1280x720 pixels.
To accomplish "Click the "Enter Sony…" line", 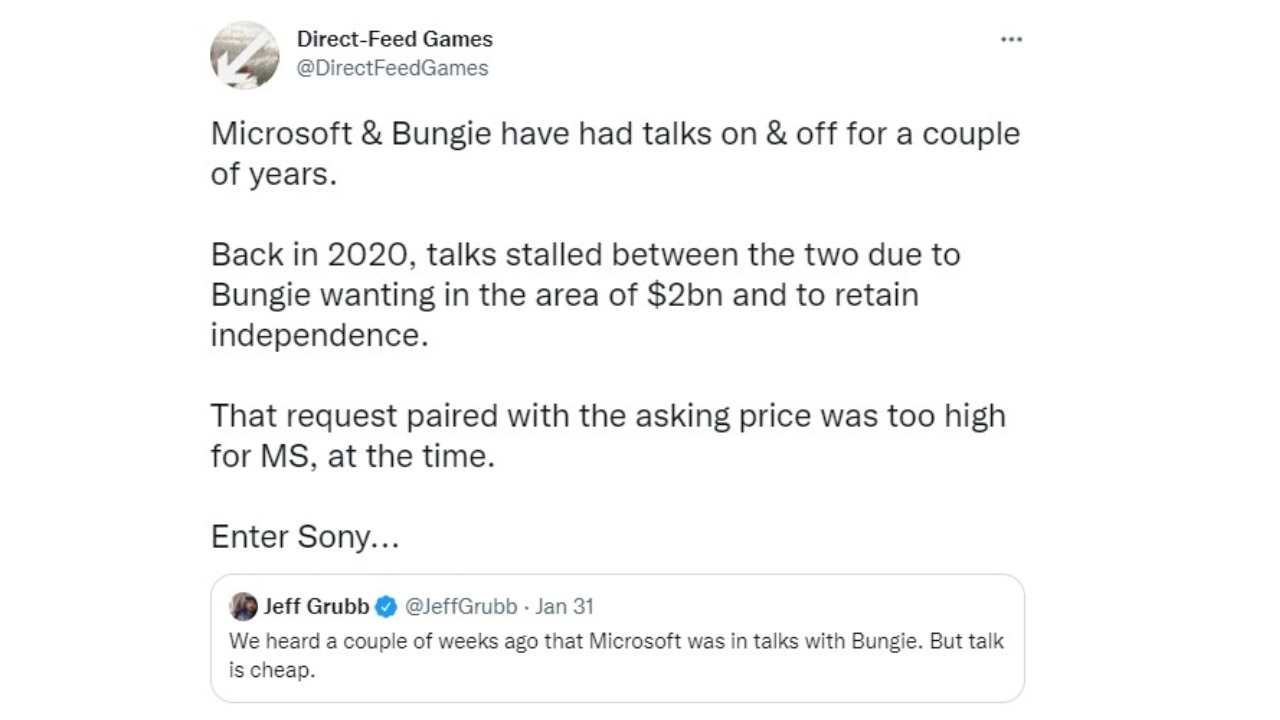I will coord(305,537).
